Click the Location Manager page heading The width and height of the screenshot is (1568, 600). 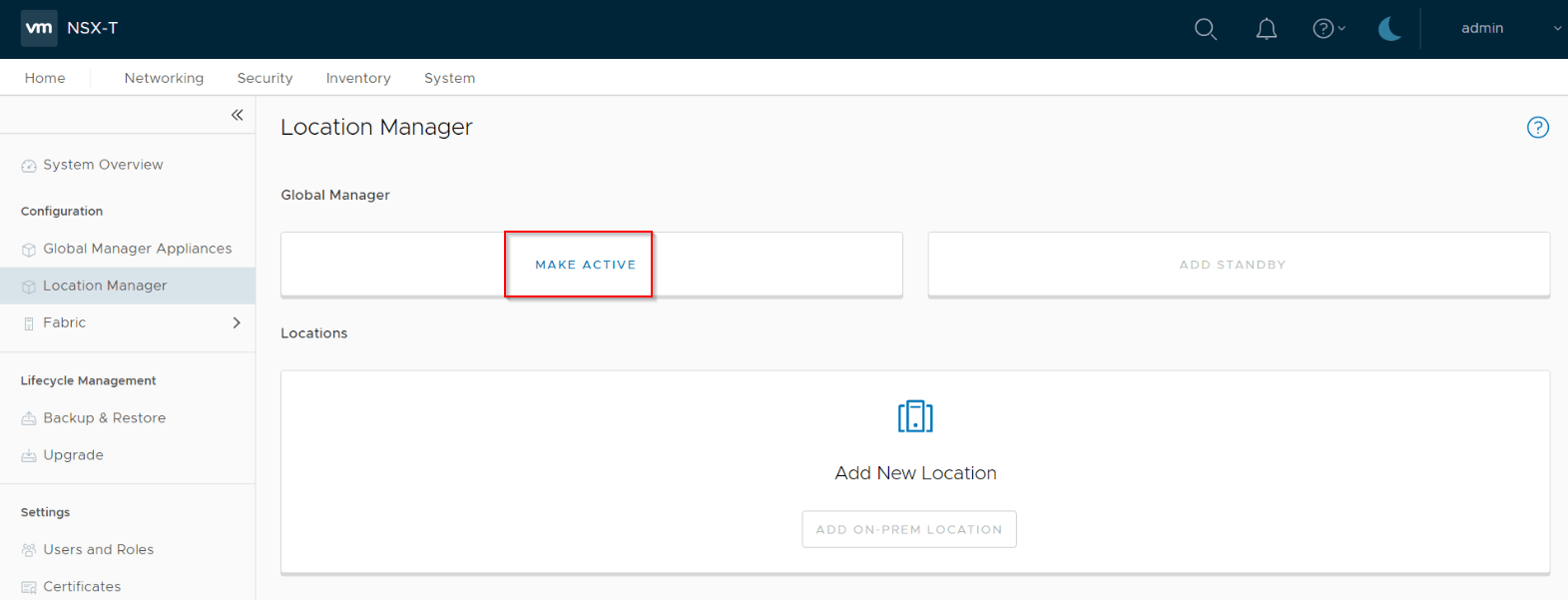(376, 128)
